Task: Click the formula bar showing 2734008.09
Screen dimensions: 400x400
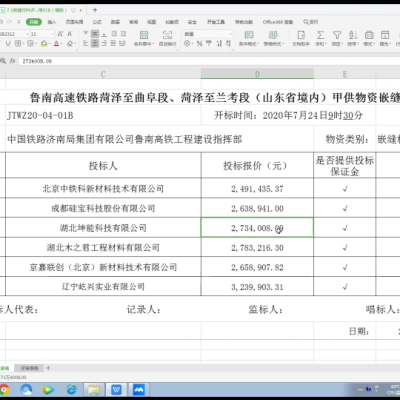Action: tap(209, 61)
